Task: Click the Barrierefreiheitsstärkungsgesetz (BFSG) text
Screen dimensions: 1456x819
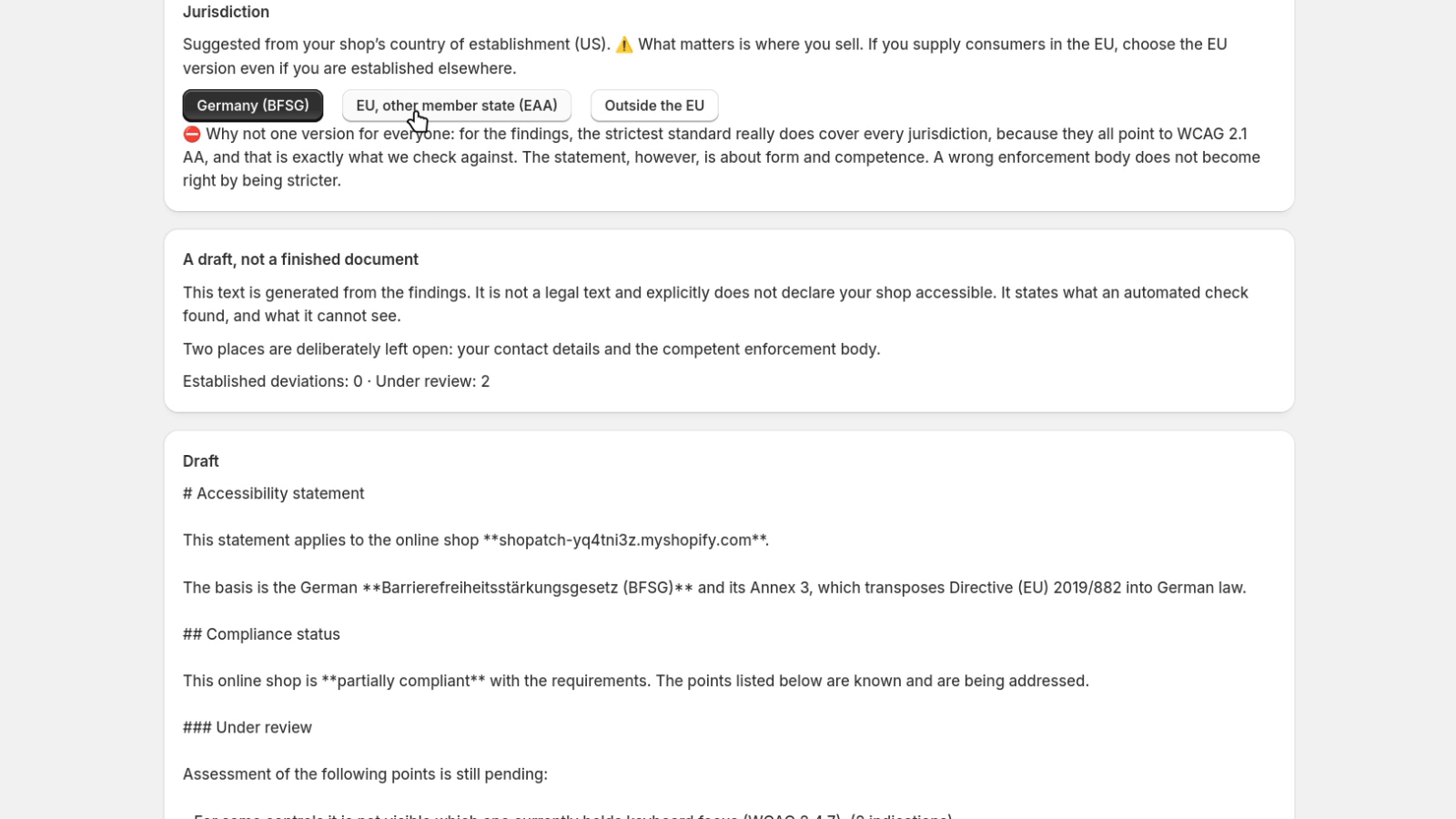Action: (x=527, y=588)
